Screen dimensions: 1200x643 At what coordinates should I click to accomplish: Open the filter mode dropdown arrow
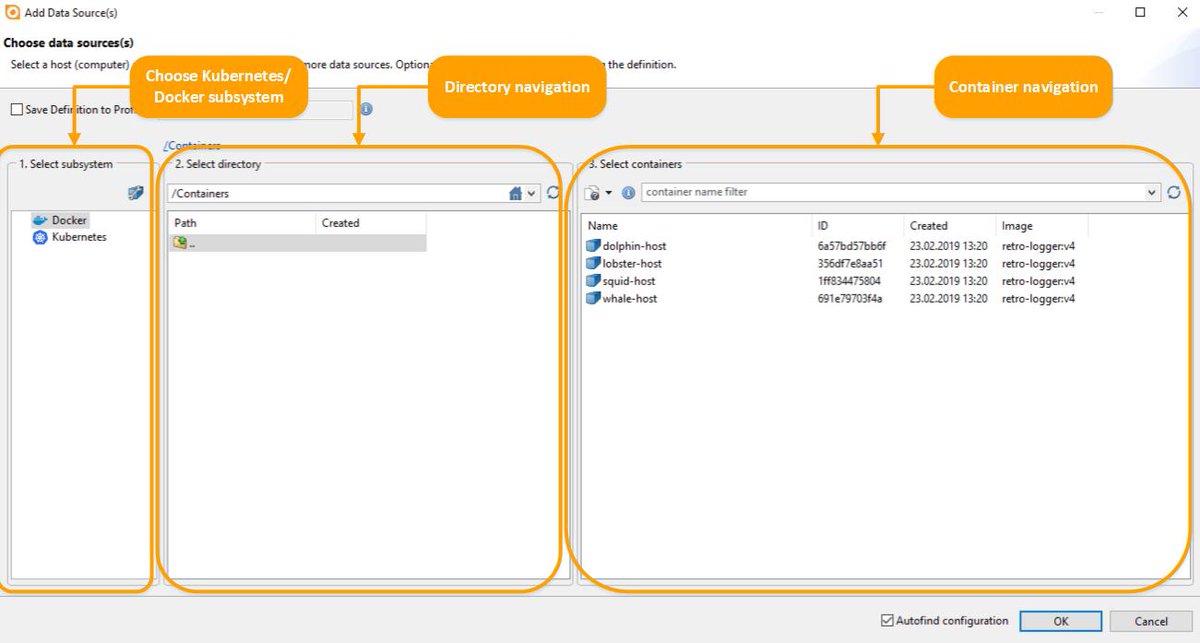[x=608, y=192]
